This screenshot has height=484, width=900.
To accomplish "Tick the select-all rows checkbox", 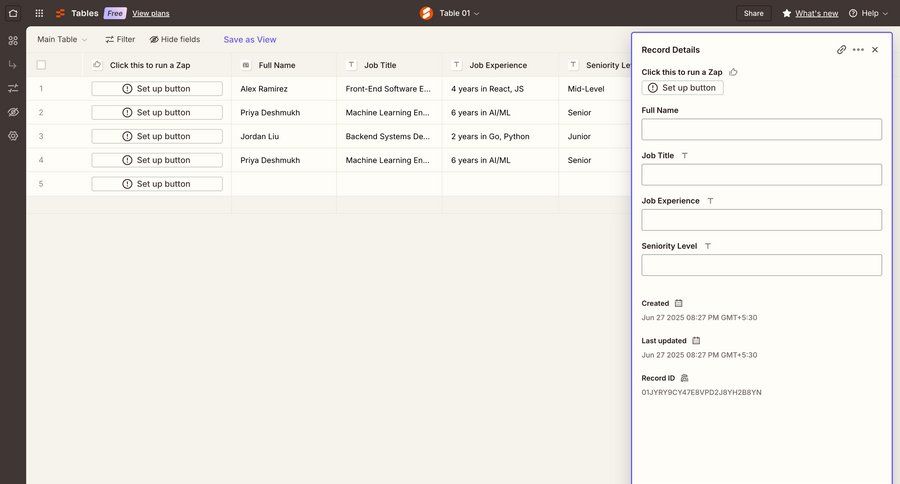I will pos(41,65).
